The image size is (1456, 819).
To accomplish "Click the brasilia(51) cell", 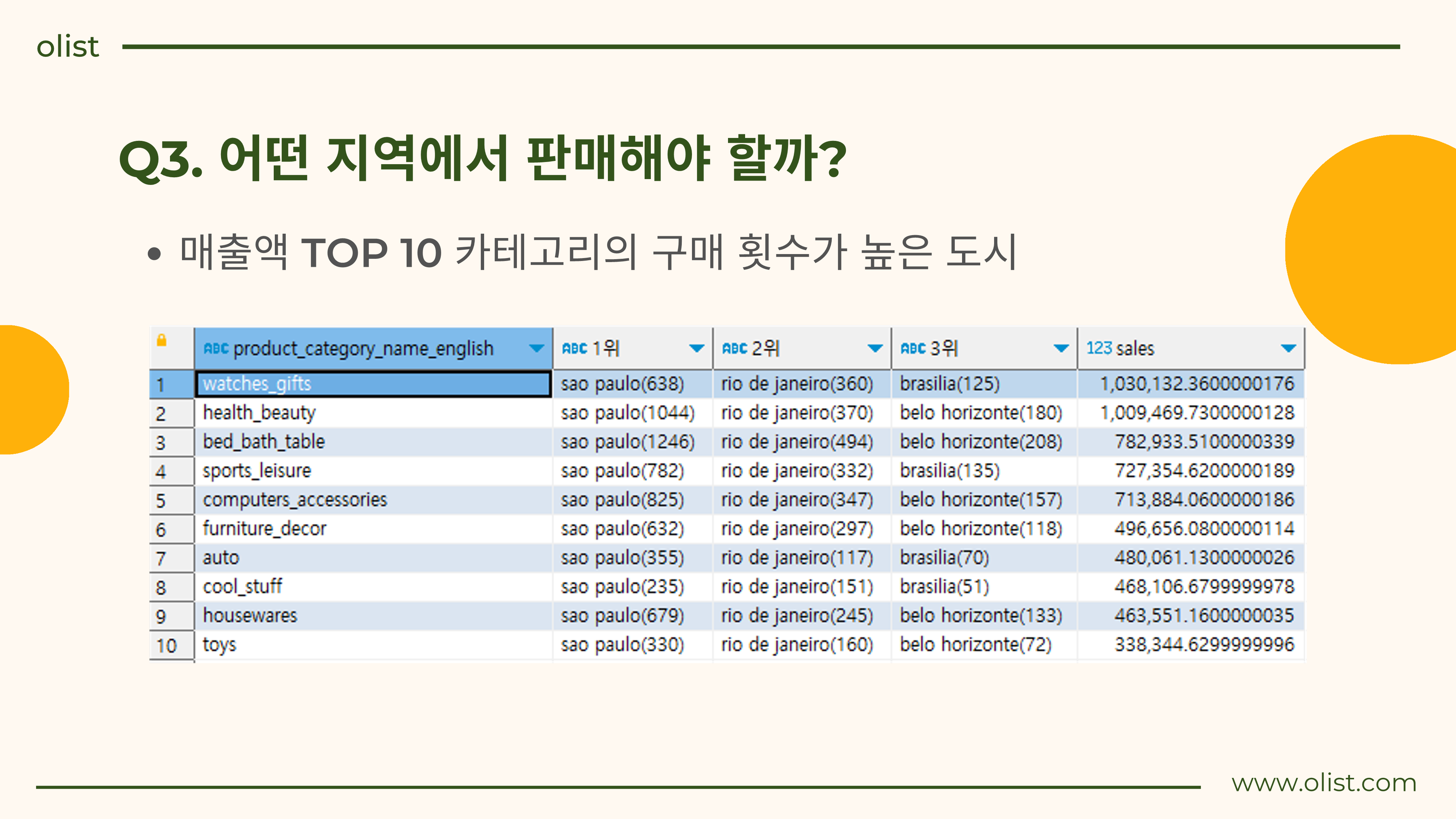I will (x=984, y=587).
